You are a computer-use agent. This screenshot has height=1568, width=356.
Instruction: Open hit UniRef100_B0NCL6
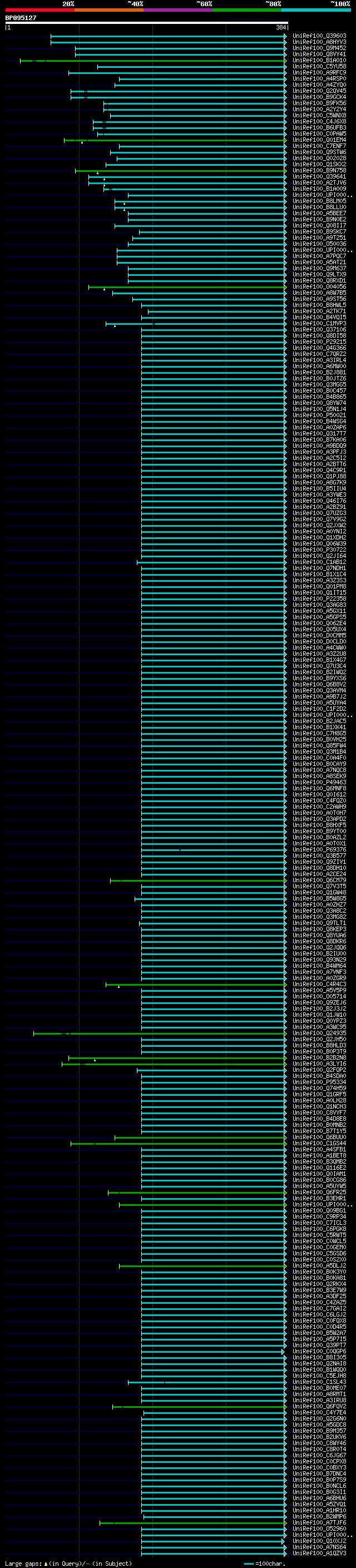point(319,1485)
